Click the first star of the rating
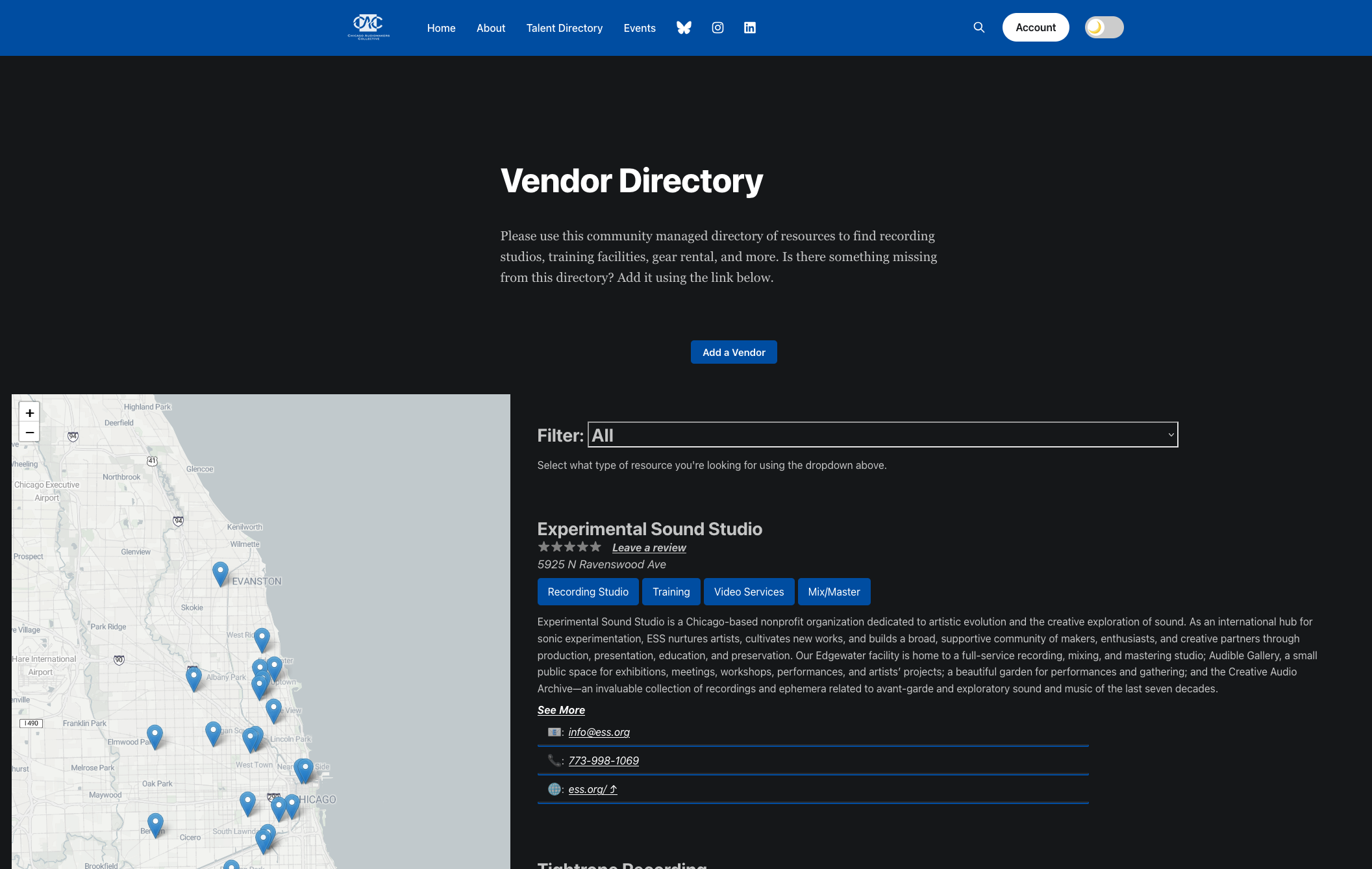This screenshot has height=869, width=1372. [x=544, y=547]
